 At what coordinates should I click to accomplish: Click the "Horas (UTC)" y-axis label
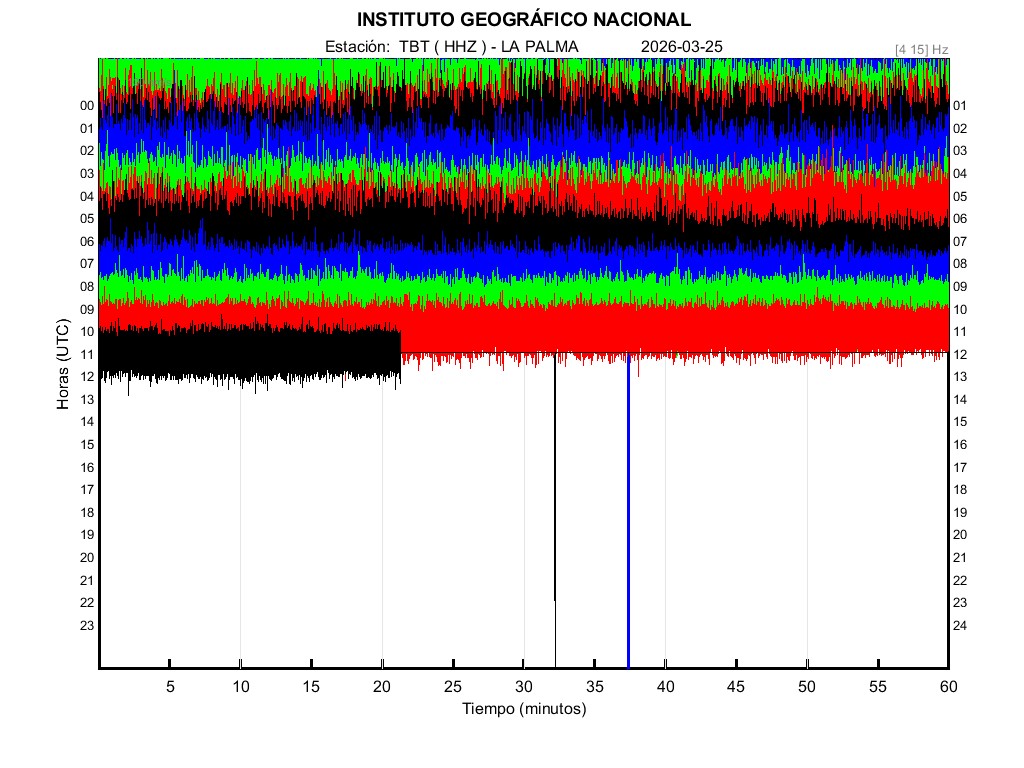pos(62,365)
